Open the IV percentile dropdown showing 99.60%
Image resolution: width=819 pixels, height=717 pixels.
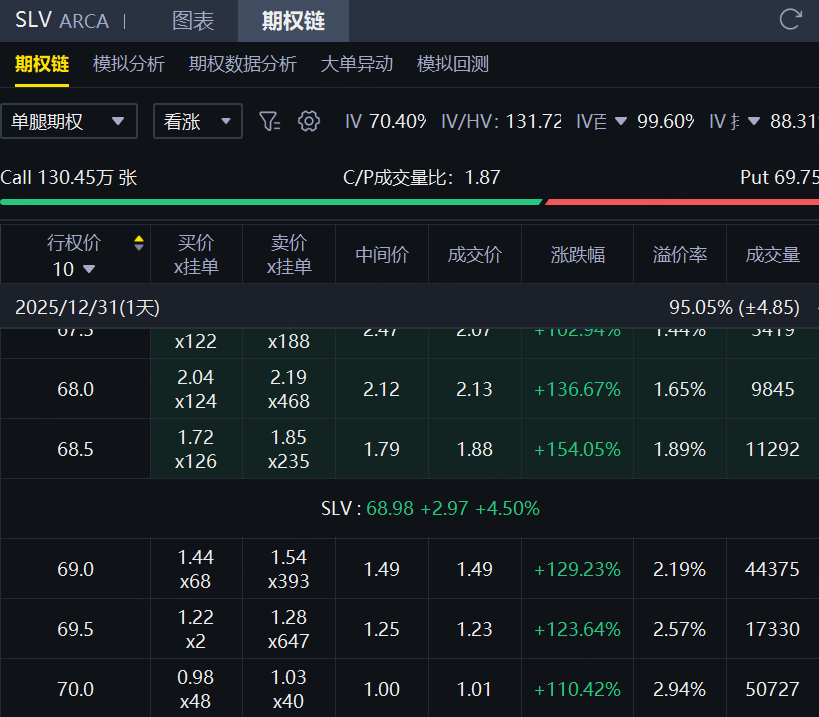click(621, 121)
